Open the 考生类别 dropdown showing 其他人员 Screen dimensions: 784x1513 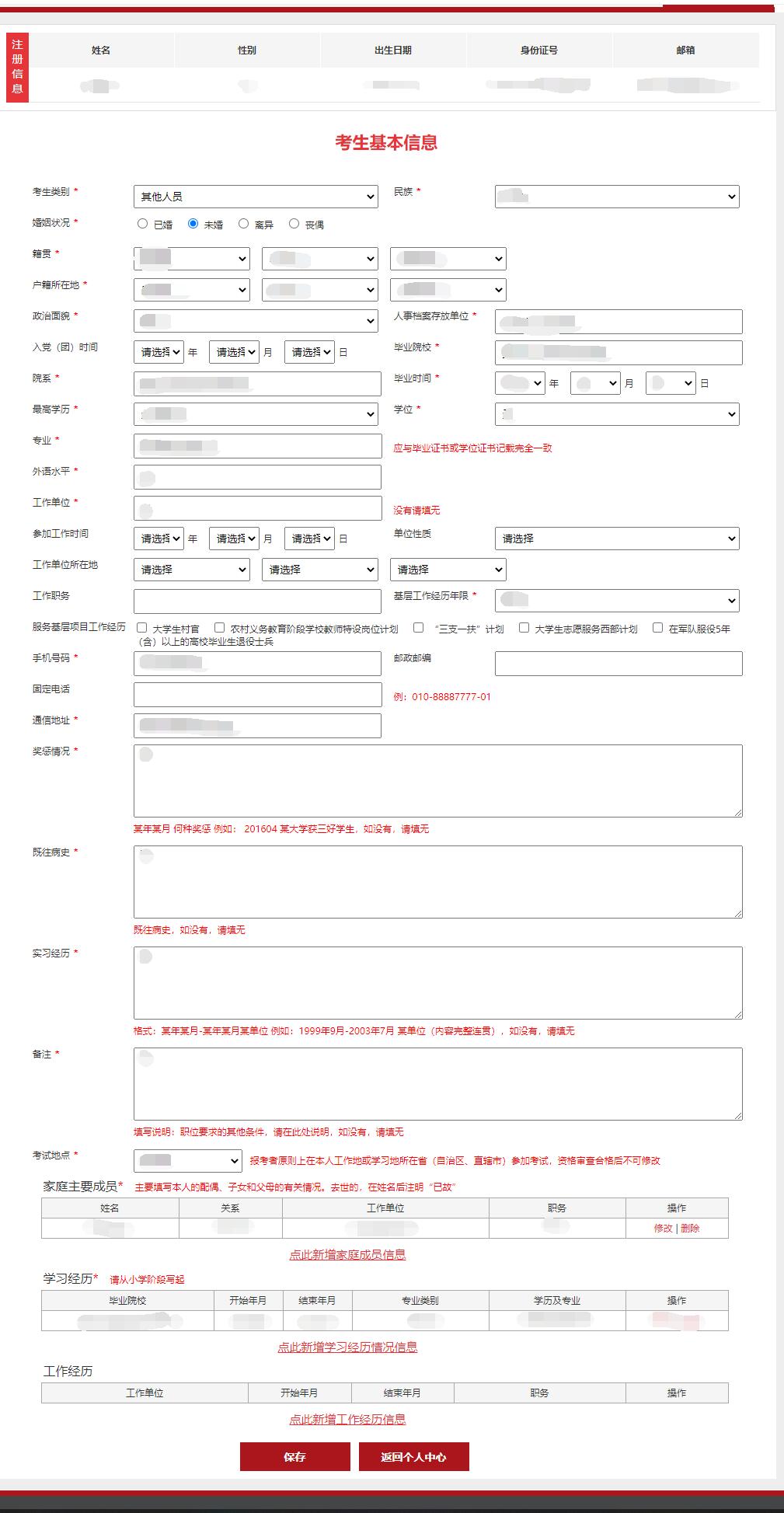coord(256,197)
